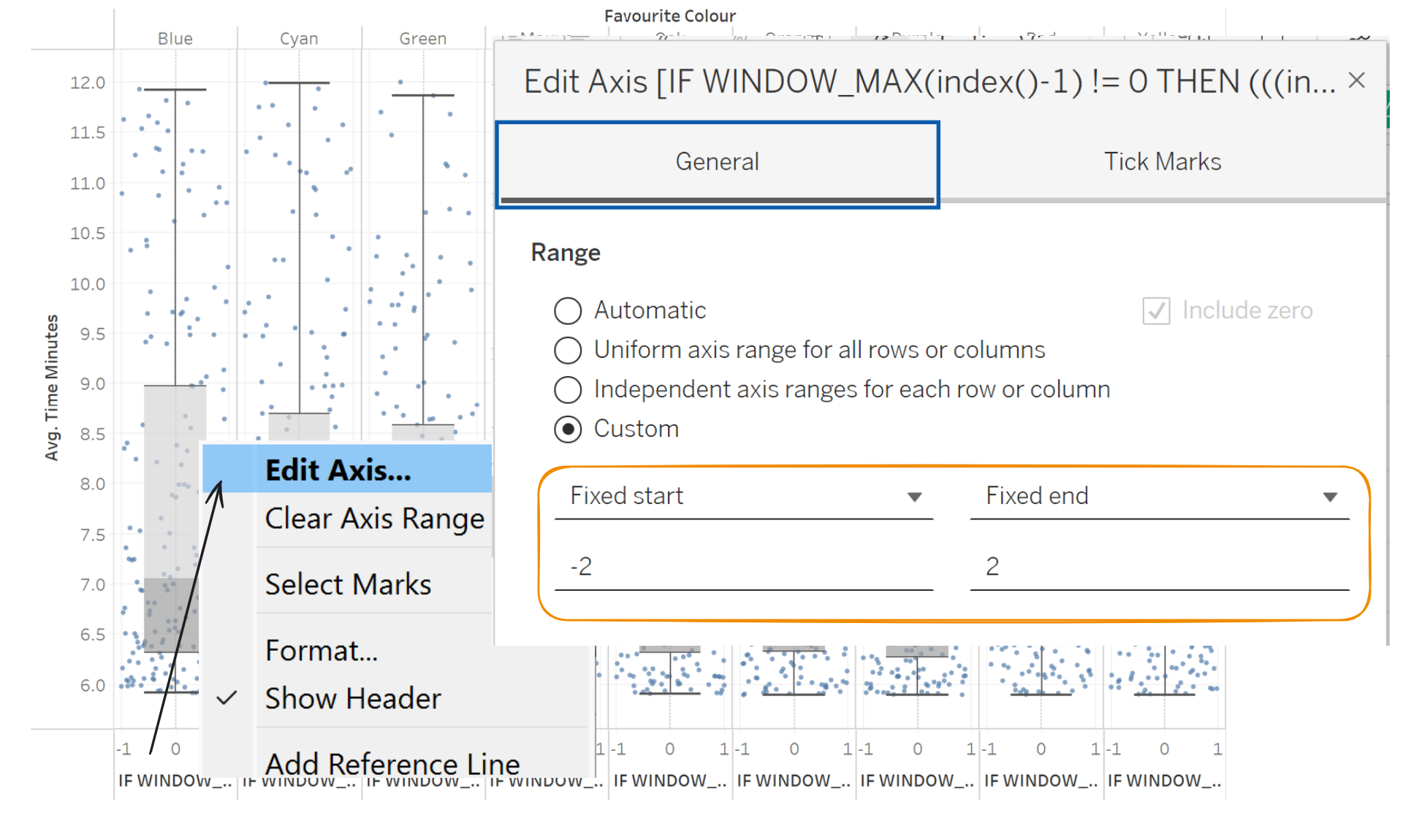Screen dimensions: 1403x840
Task: Select the General tab
Action: [717, 161]
